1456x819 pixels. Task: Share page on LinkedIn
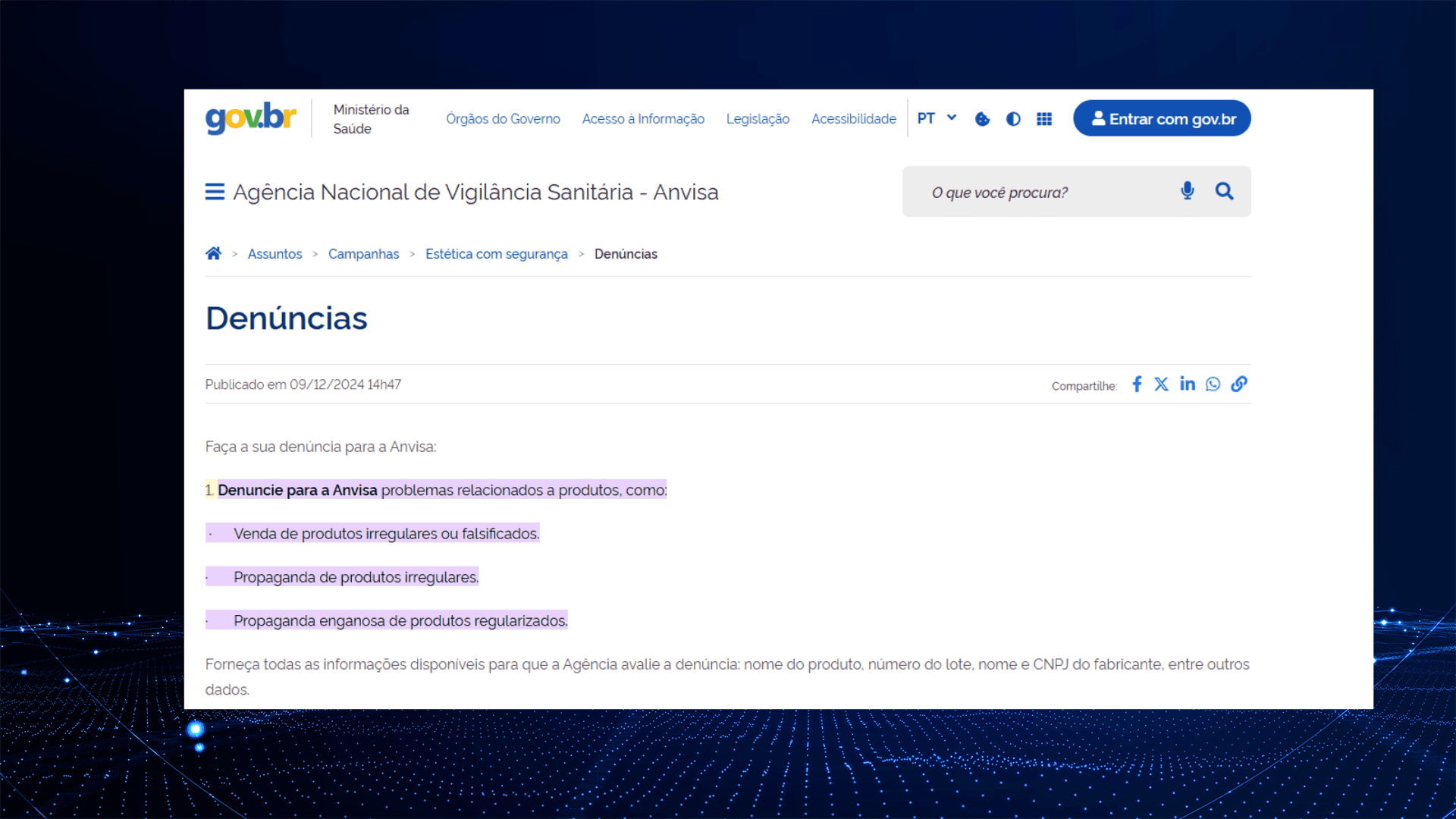(x=1187, y=384)
